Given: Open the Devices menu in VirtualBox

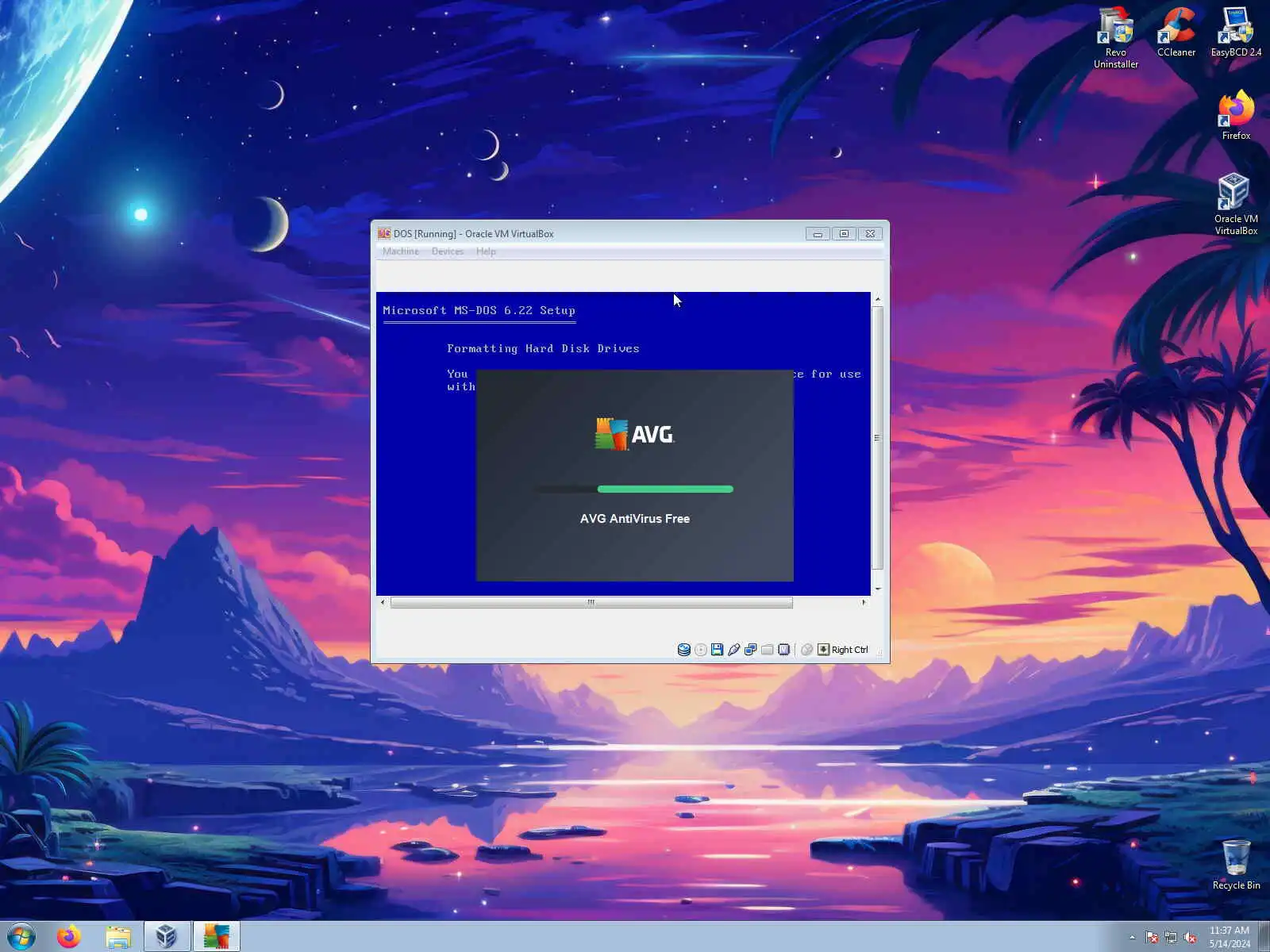Looking at the screenshot, I should [448, 251].
